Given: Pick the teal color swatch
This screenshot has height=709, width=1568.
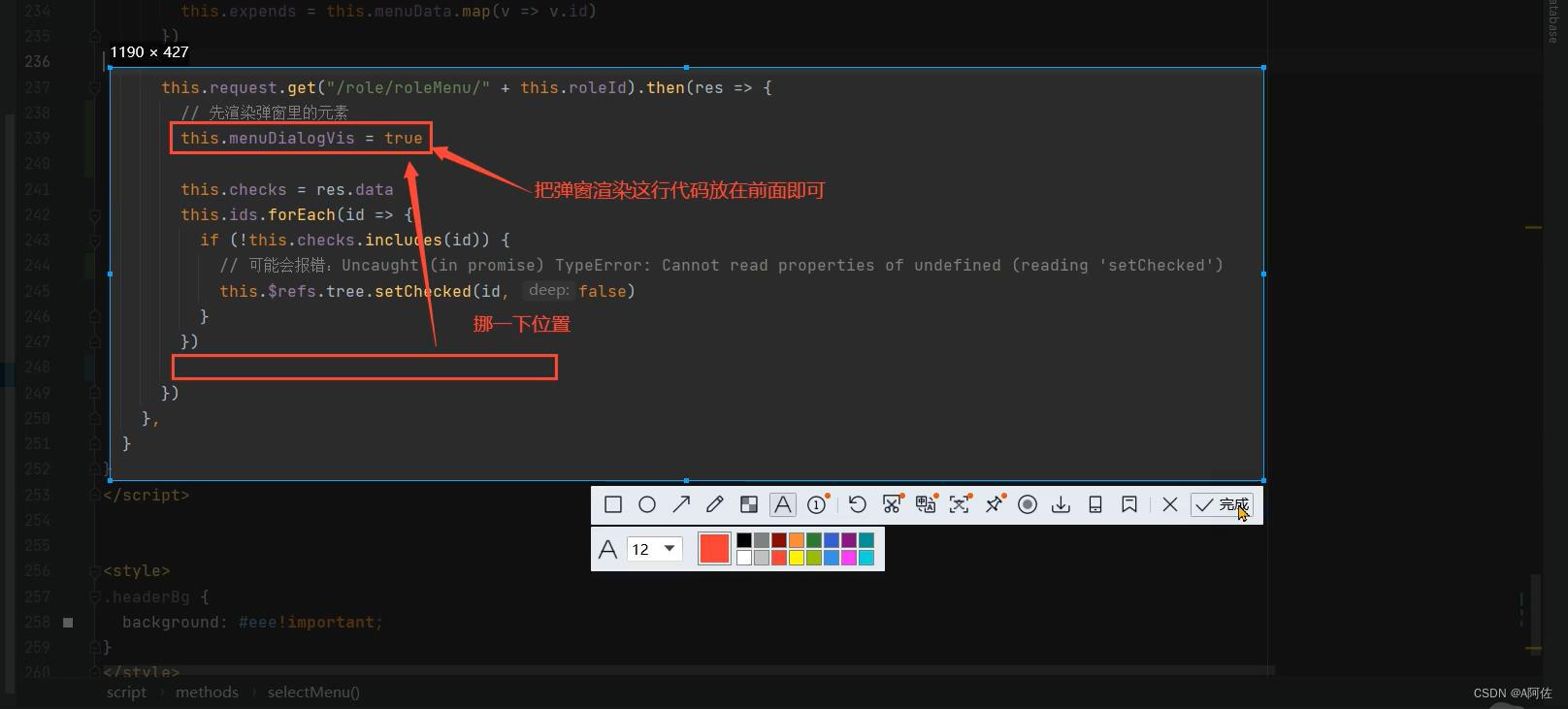Looking at the screenshot, I should 866,540.
